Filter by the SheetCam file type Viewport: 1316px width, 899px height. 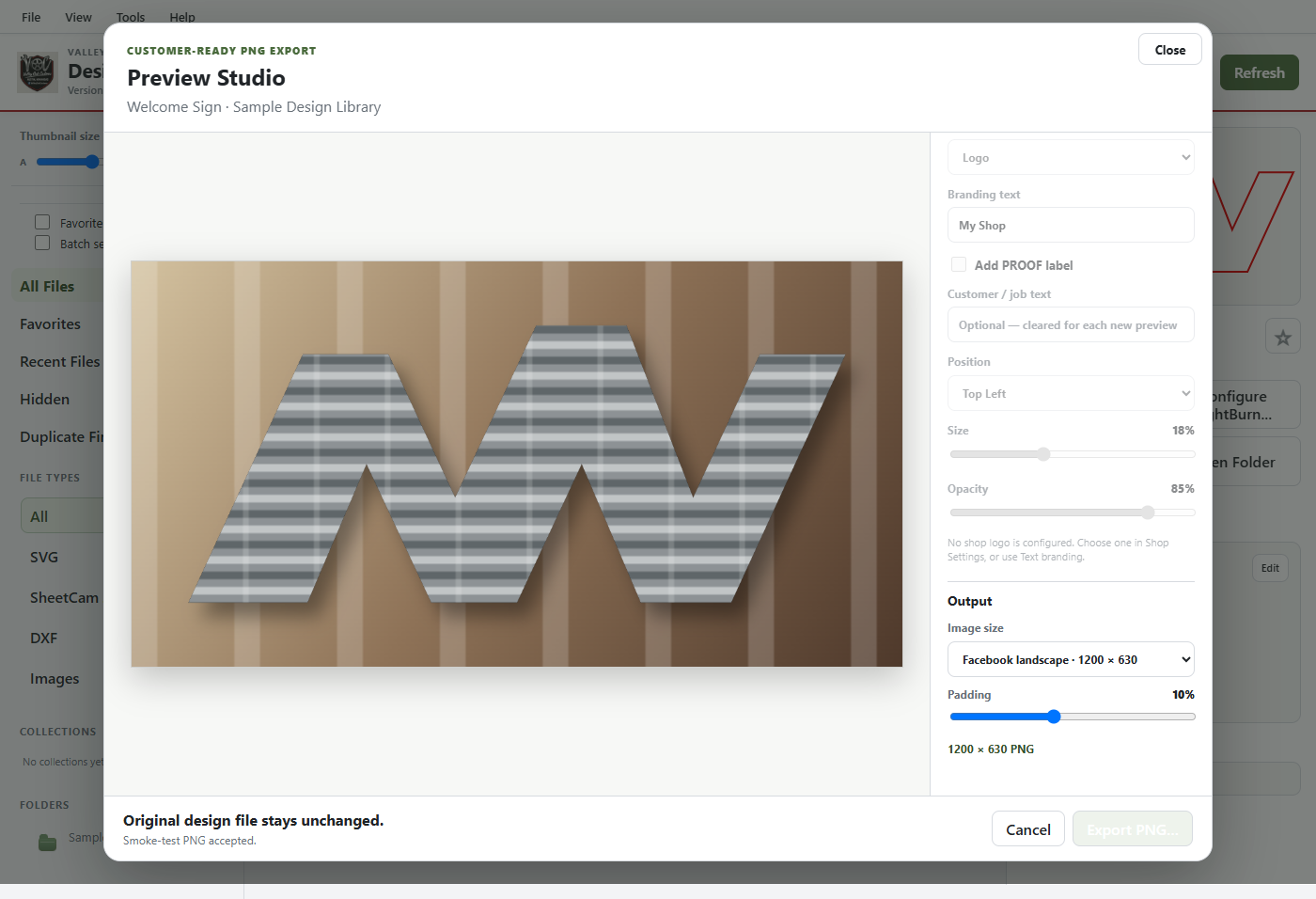point(63,597)
